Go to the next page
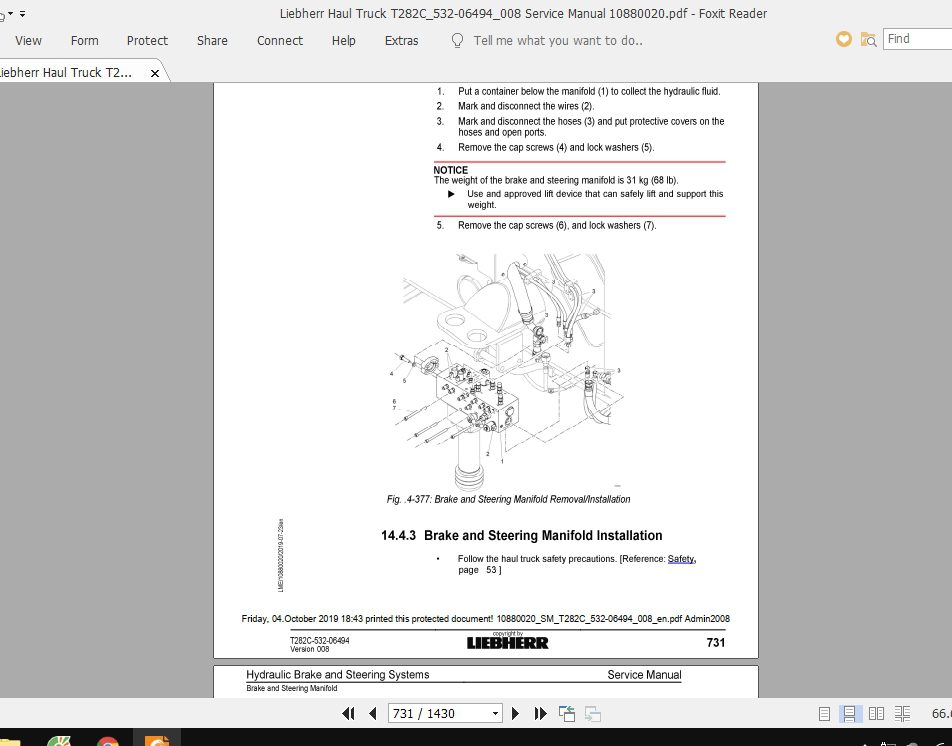 point(516,713)
